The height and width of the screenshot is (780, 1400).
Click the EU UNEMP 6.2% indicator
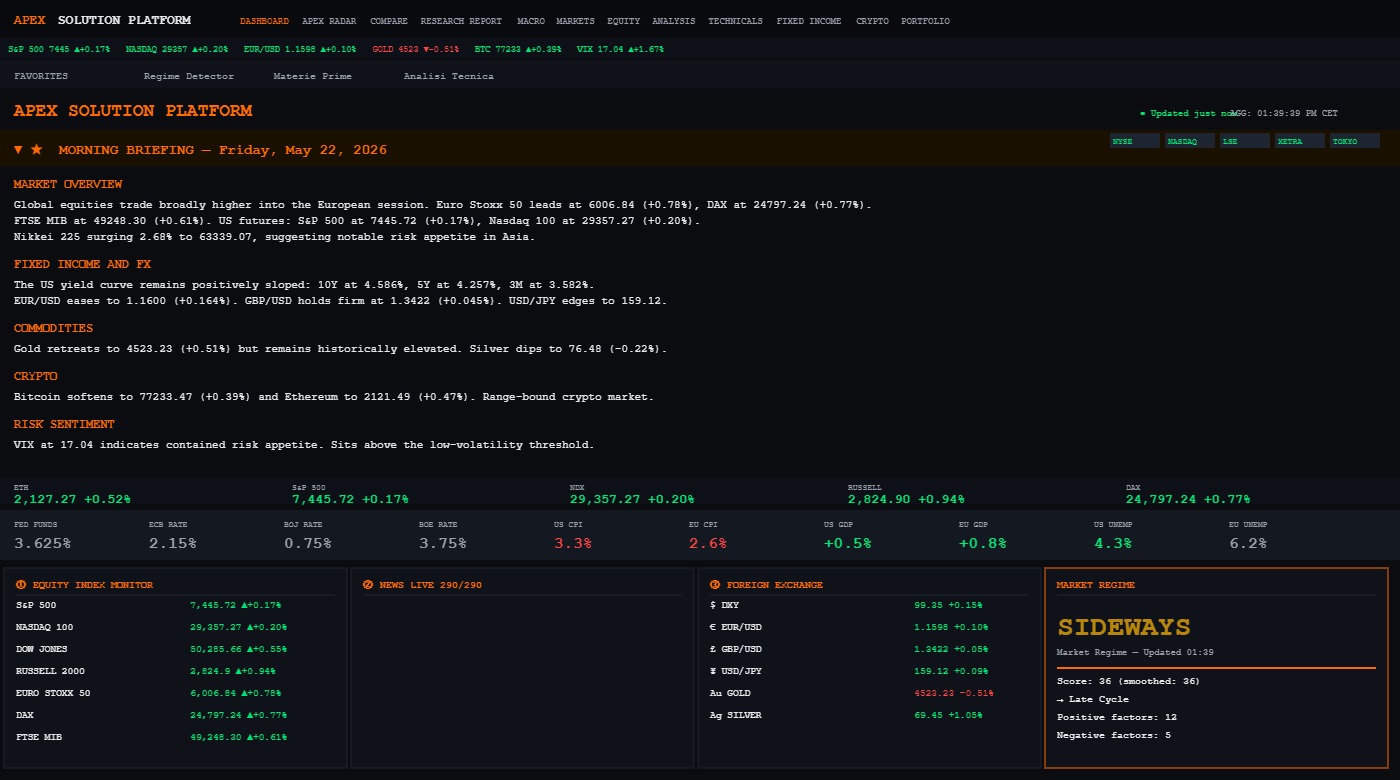[x=1248, y=537]
